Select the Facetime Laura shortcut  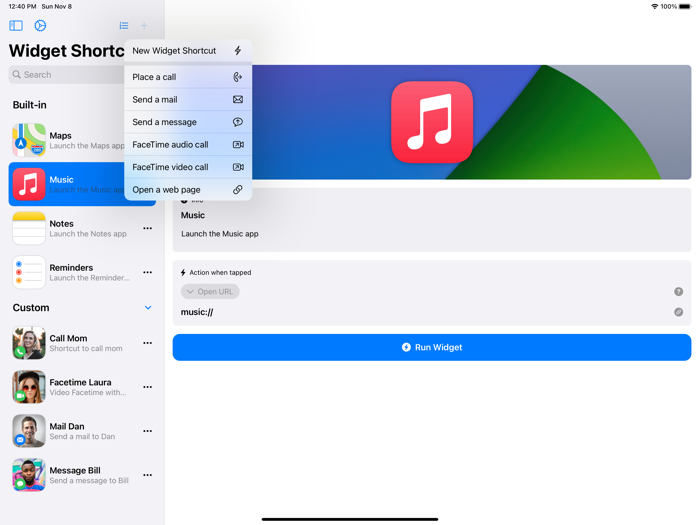82,387
